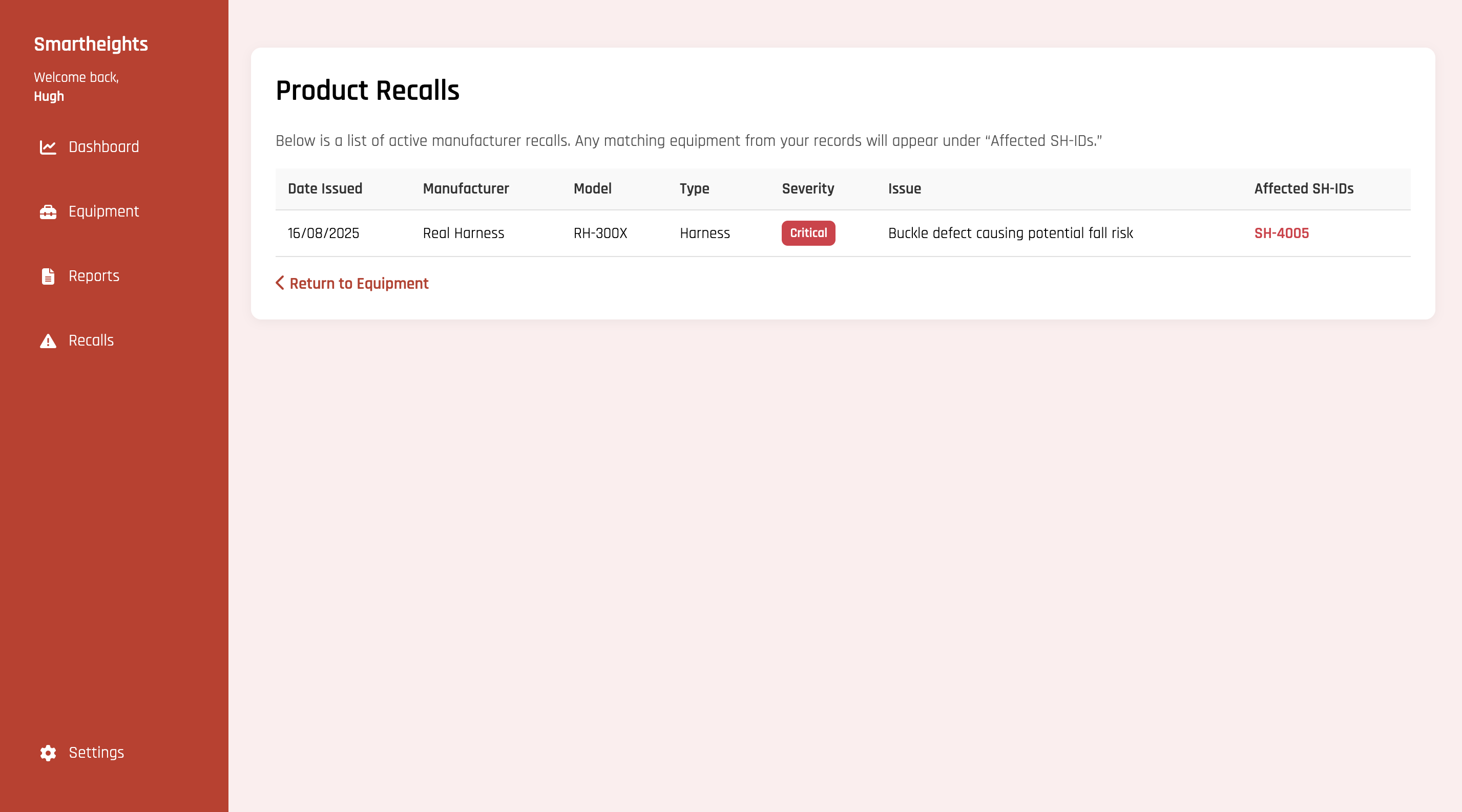
Task: Open affected equipment SH-4005 link
Action: click(1281, 233)
